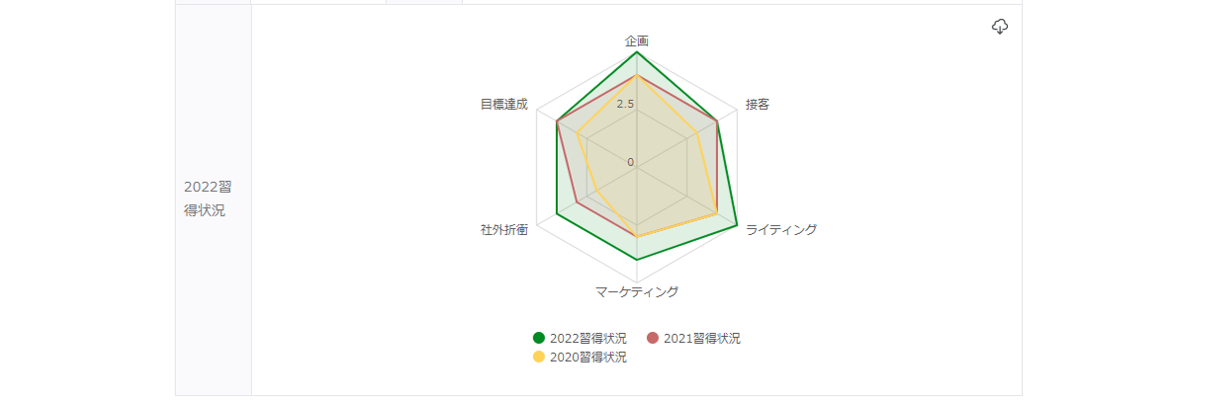Select the ライティング axis label

point(781,229)
